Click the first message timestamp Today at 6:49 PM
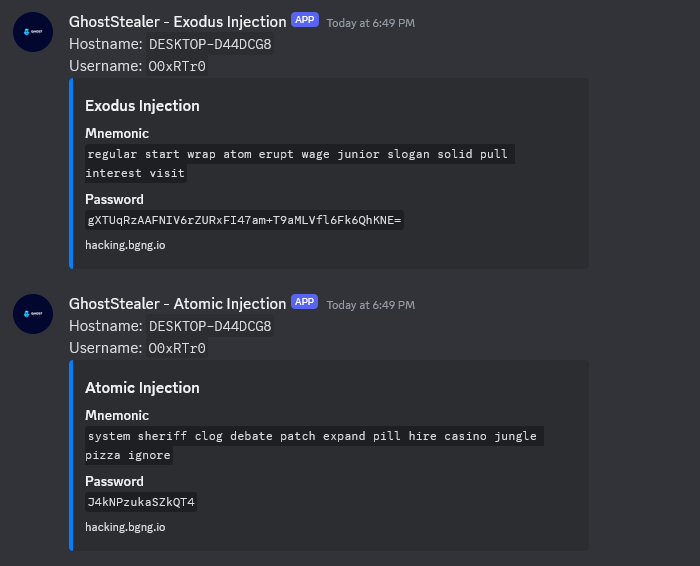This screenshot has height=566, width=700. tap(371, 23)
